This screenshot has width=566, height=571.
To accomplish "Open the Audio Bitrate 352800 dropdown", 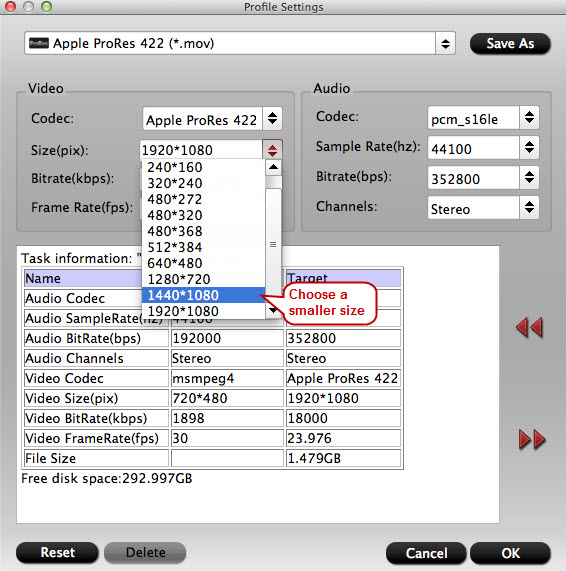I will (x=529, y=177).
